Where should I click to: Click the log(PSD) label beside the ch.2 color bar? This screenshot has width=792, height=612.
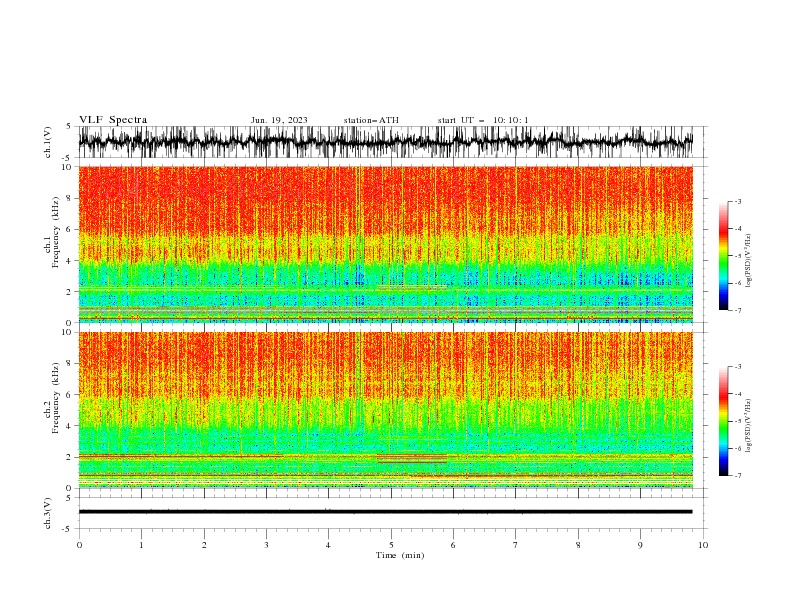[748, 426]
